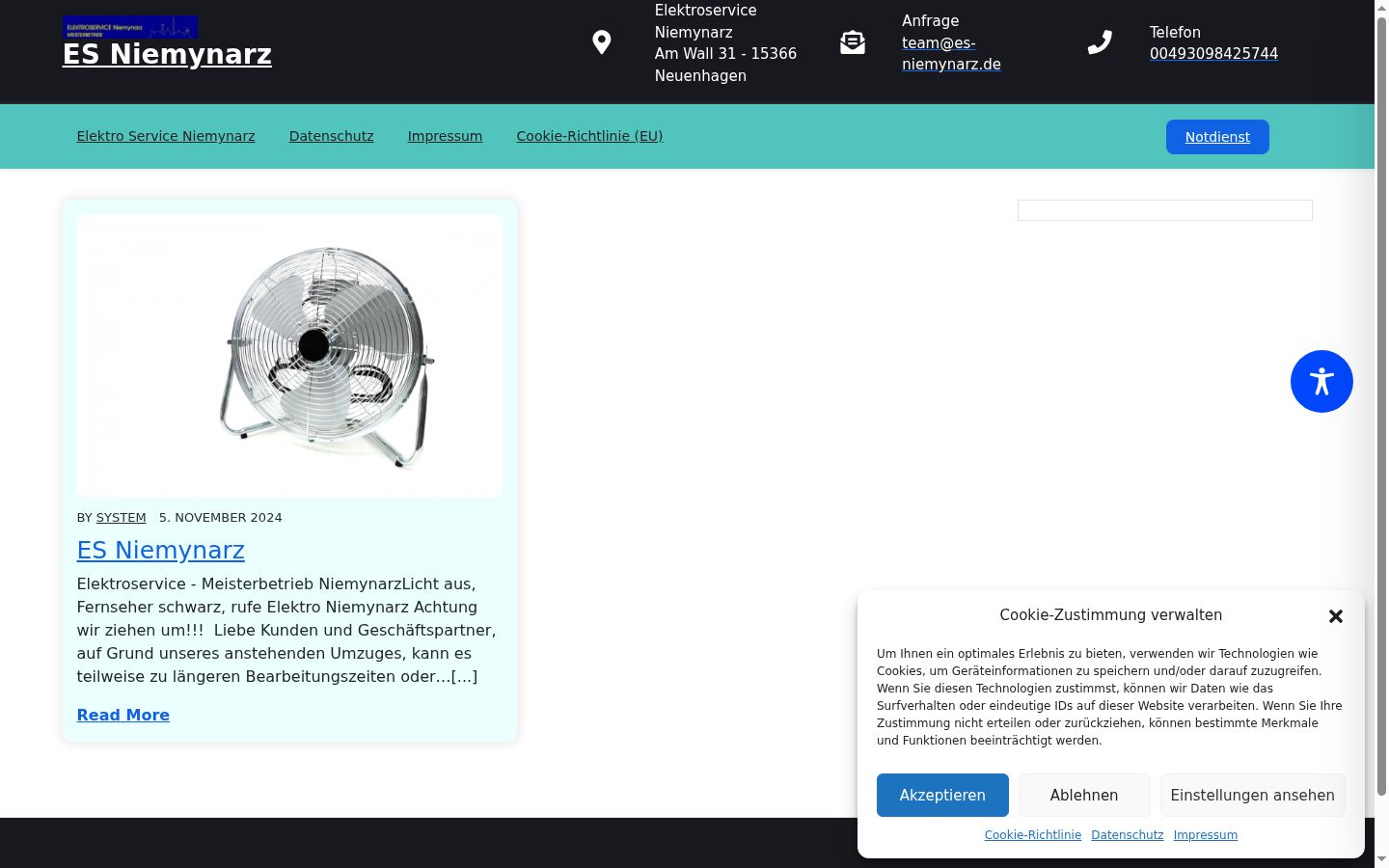1389x868 pixels.
Task: Click the Cookie-Zustimmung verwalten heading
Action: click(x=1111, y=615)
